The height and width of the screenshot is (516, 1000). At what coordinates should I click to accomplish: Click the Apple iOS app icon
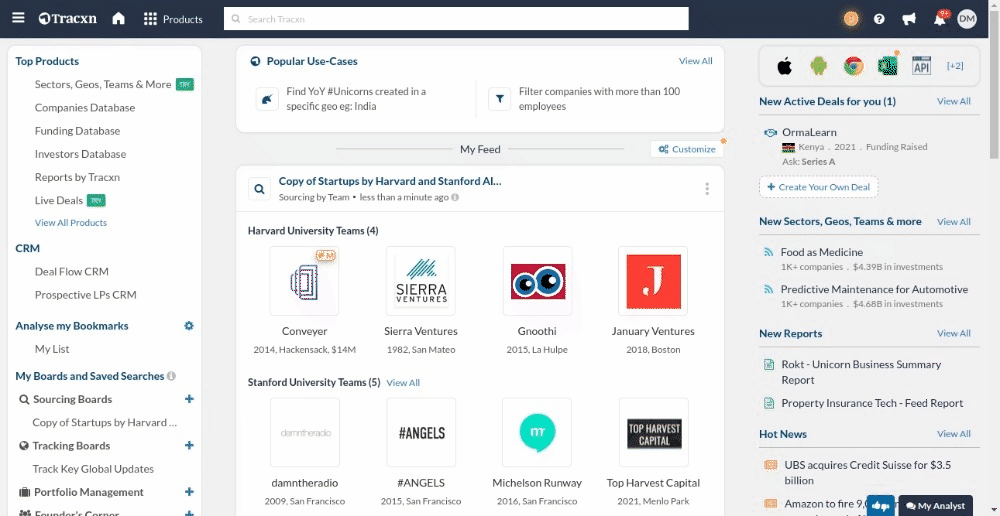[x=785, y=66]
